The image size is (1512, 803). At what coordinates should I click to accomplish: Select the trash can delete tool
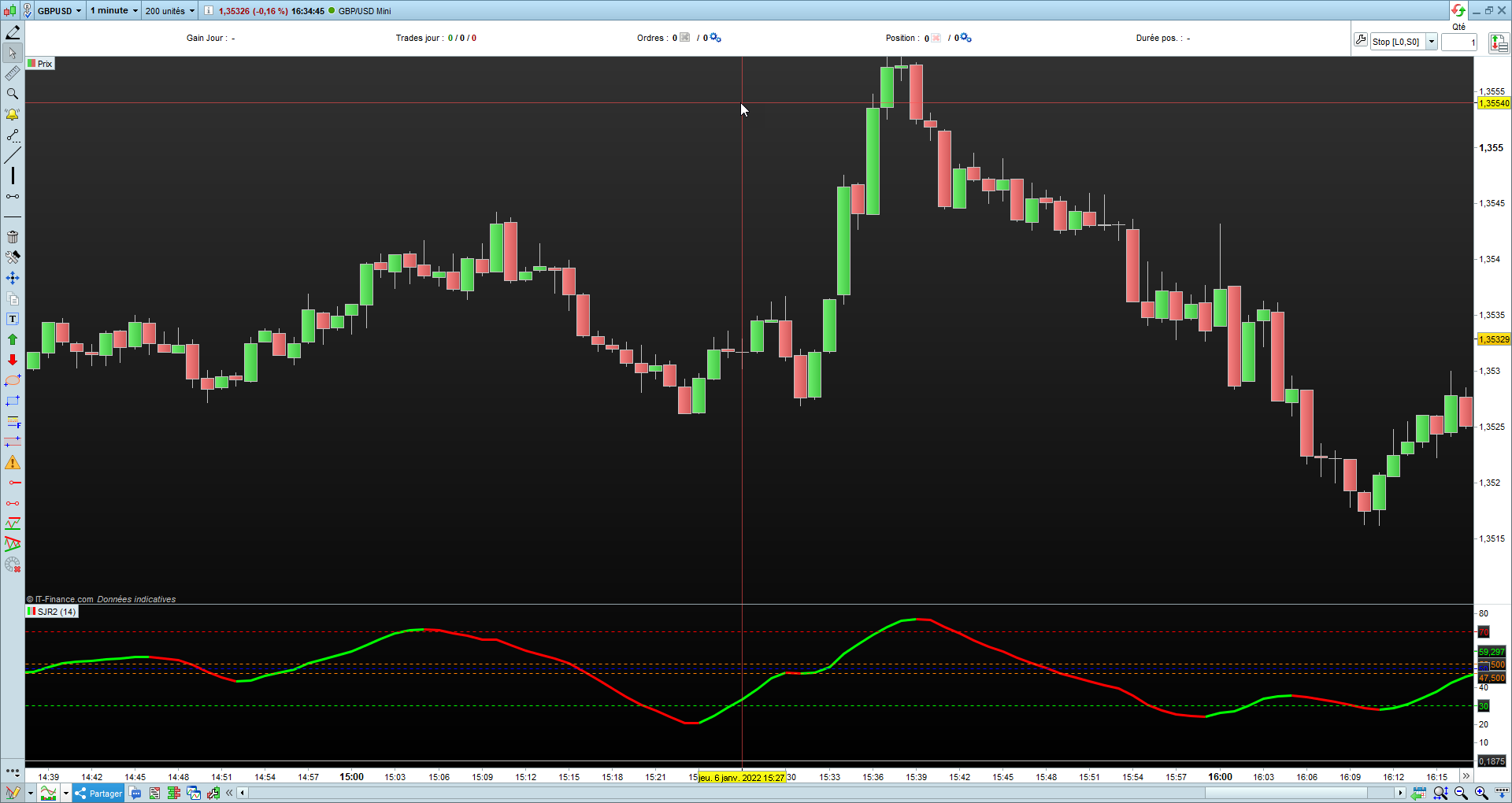pyautogui.click(x=13, y=237)
